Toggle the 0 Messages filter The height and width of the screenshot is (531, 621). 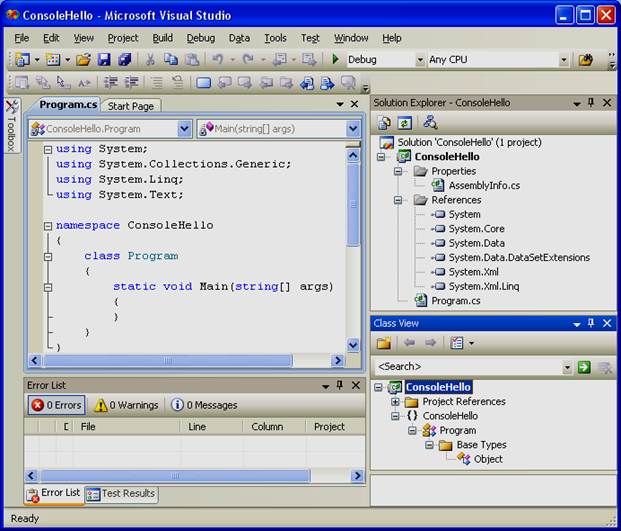tap(204, 405)
